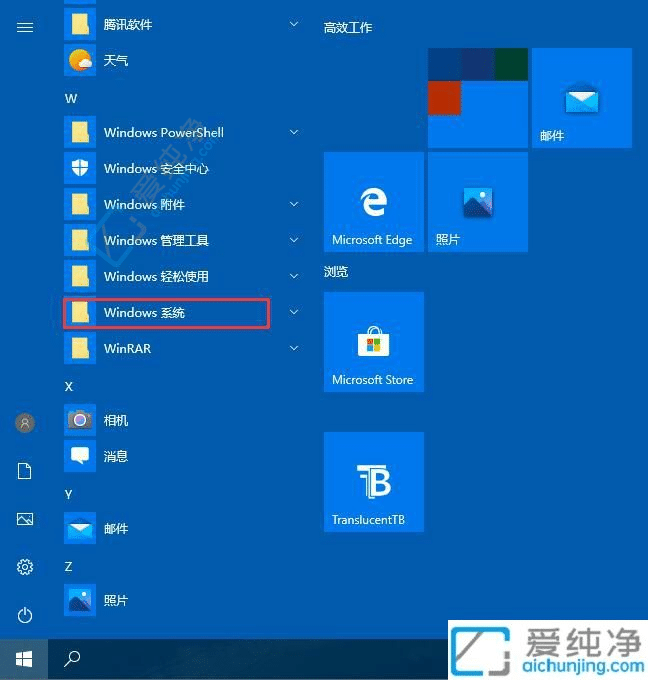Screen dimensions: 648x680
Task: Expand the Windows 轻松使用 chevron
Action: point(294,276)
